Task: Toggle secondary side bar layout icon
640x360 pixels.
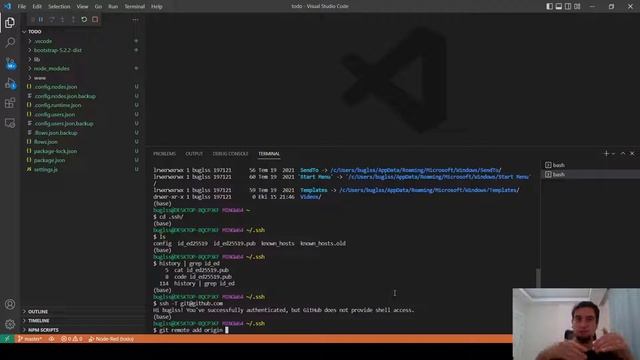Action: [x=568, y=6]
